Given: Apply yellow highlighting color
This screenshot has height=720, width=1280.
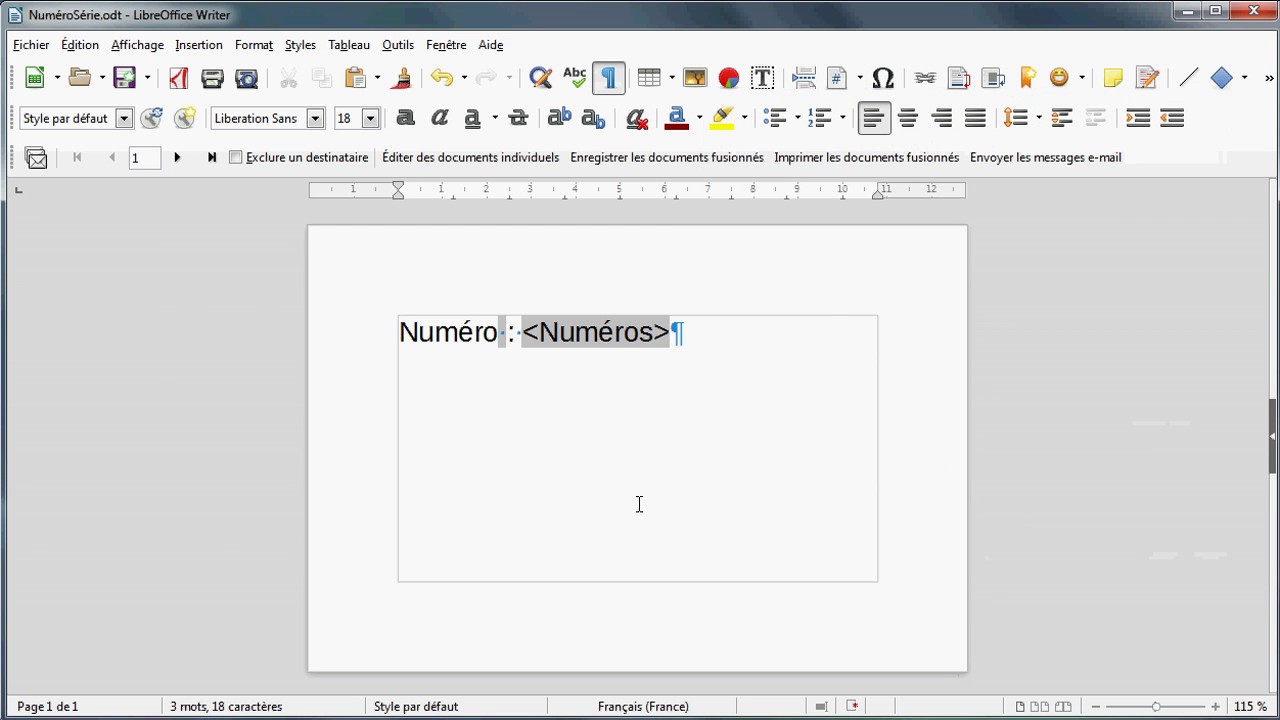Looking at the screenshot, I should pyautogui.click(x=722, y=118).
